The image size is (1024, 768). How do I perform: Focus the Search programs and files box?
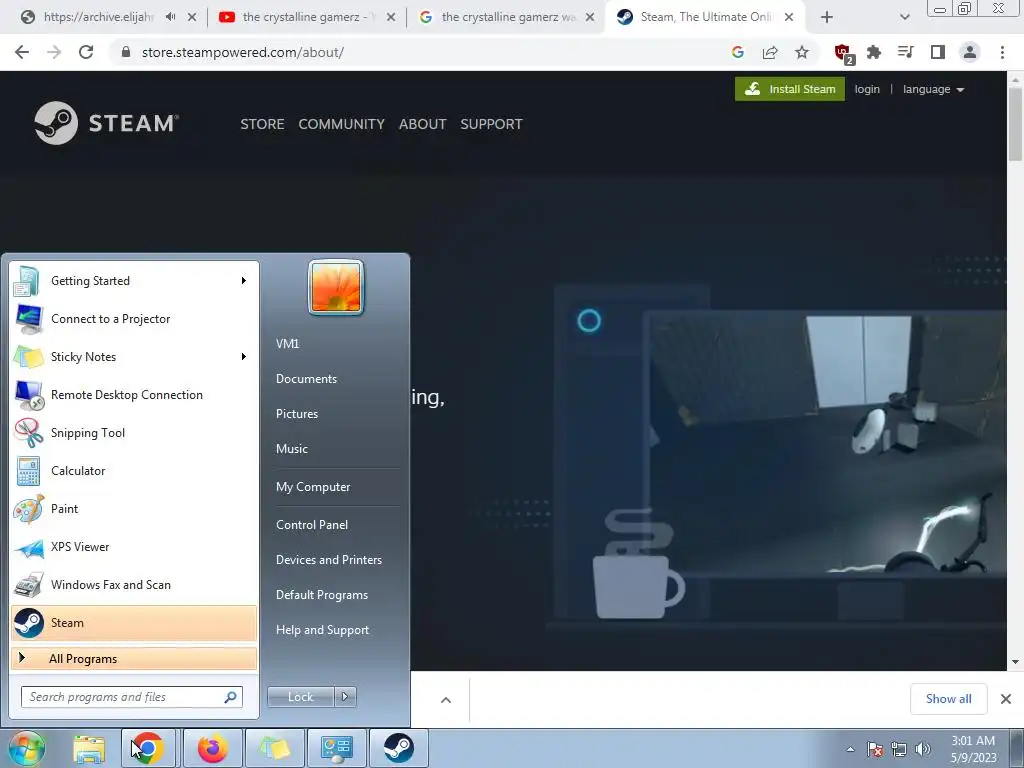(131, 697)
